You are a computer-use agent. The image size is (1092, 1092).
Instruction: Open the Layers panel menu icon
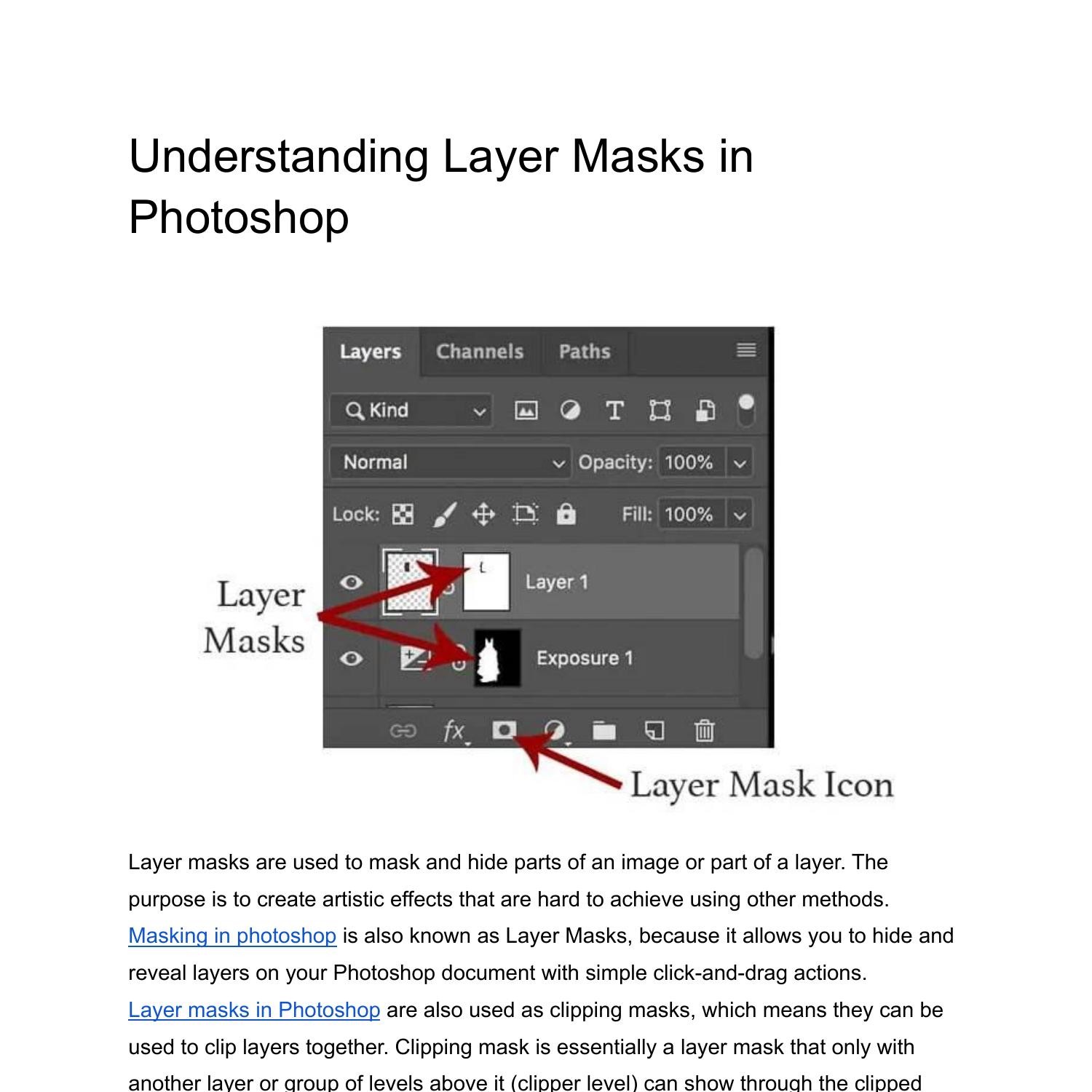745,351
